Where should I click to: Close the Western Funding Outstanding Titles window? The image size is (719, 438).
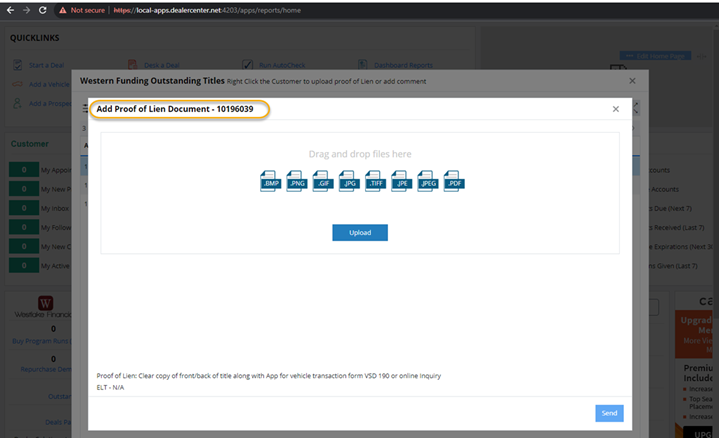[632, 81]
